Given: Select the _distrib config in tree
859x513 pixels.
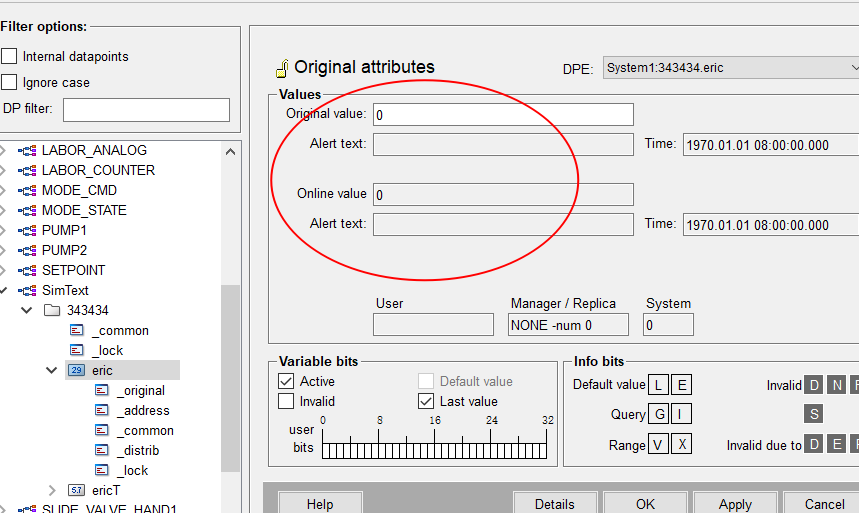Looking at the screenshot, I should (x=138, y=451).
